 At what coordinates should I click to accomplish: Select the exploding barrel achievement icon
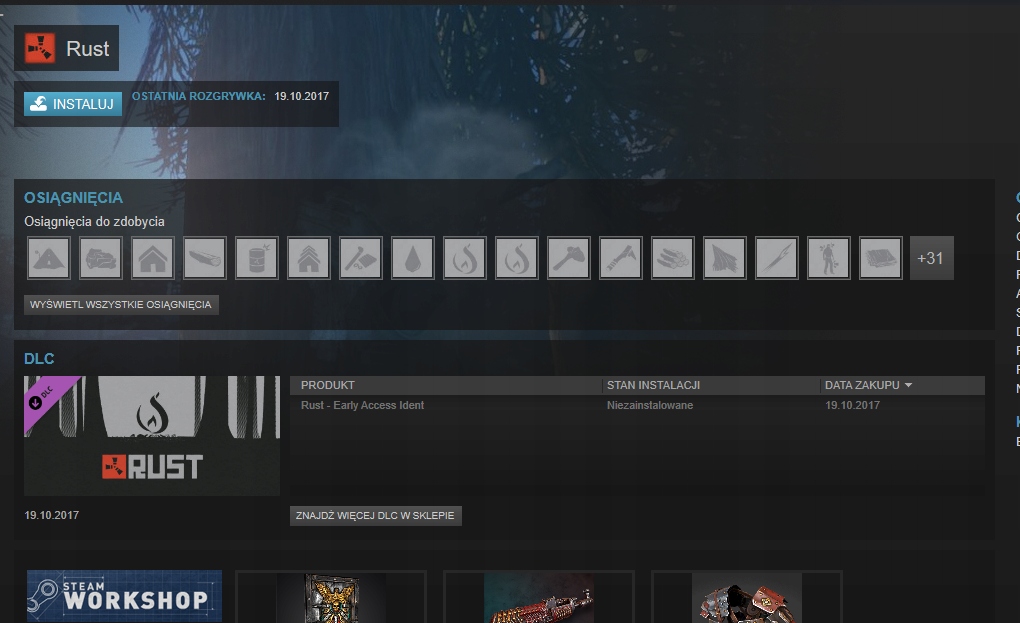click(257, 258)
